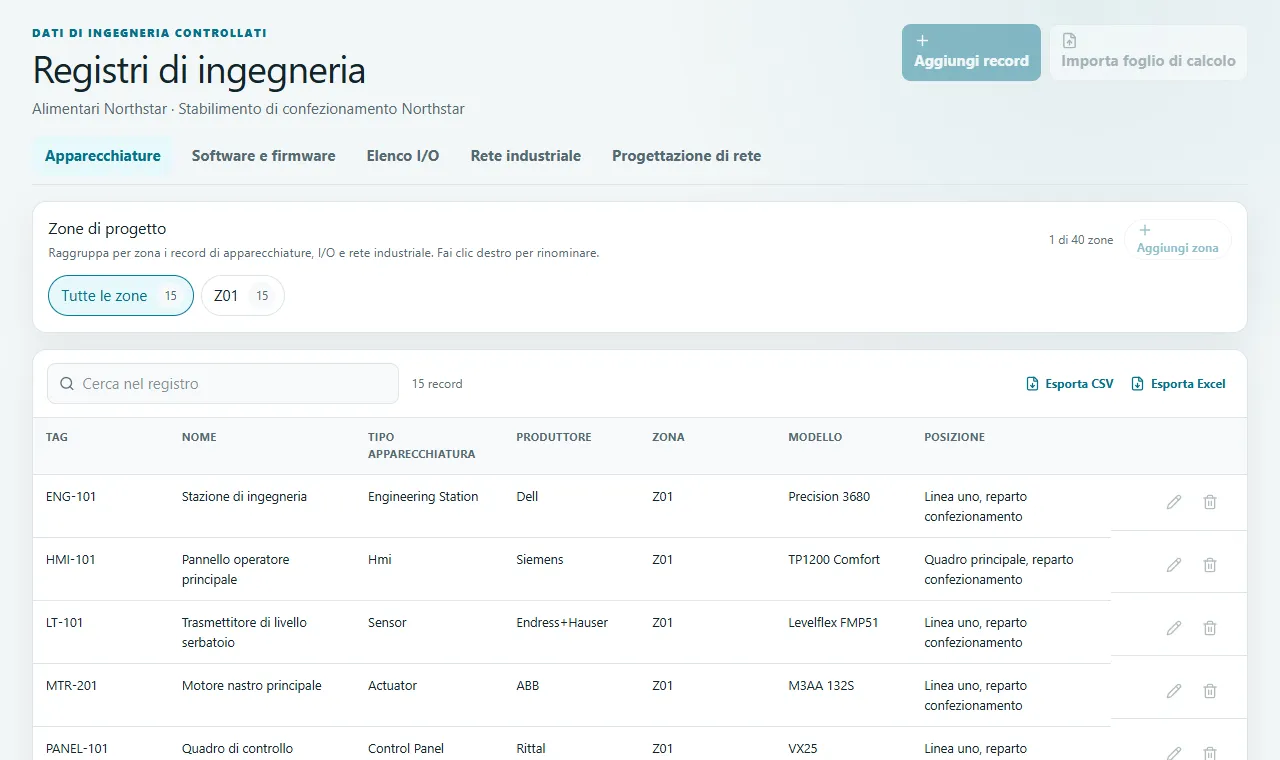Open the Apparecchiature tab

[103, 156]
